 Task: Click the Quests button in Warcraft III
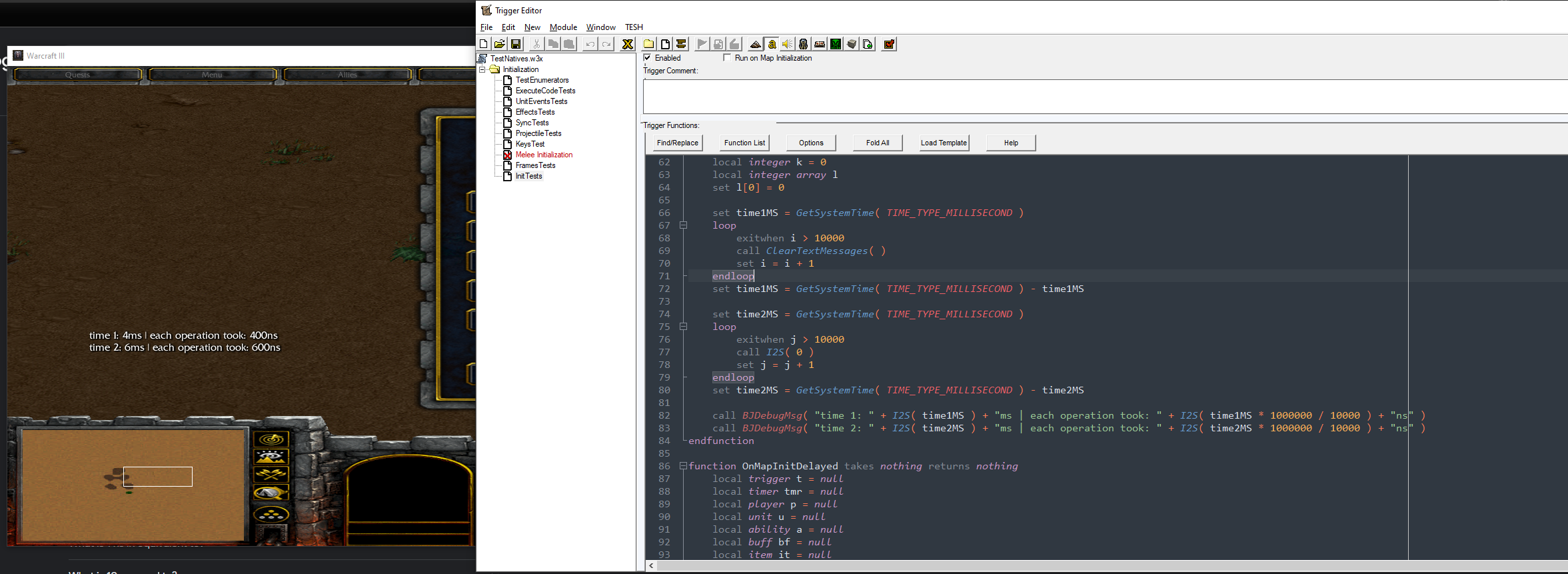(77, 75)
